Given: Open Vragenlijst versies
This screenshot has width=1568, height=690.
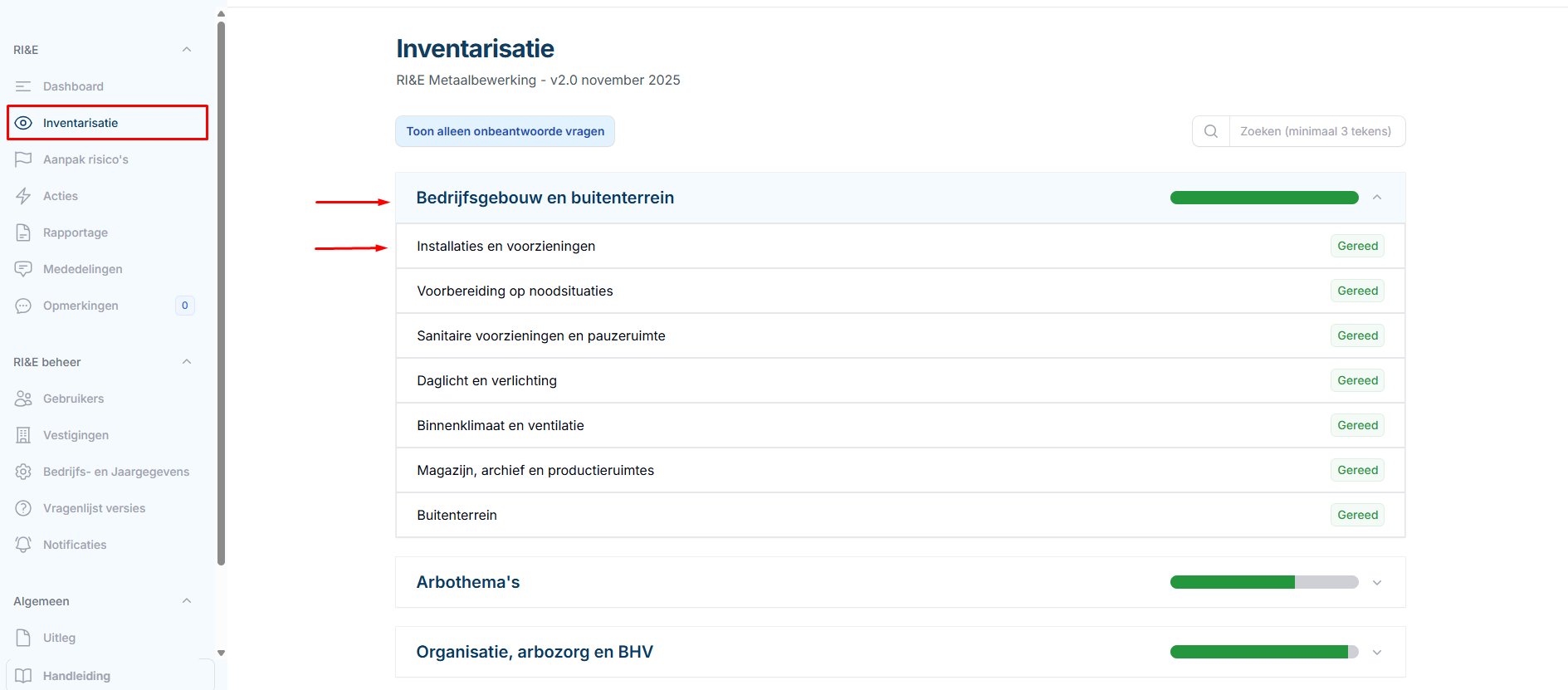Looking at the screenshot, I should [107, 508].
